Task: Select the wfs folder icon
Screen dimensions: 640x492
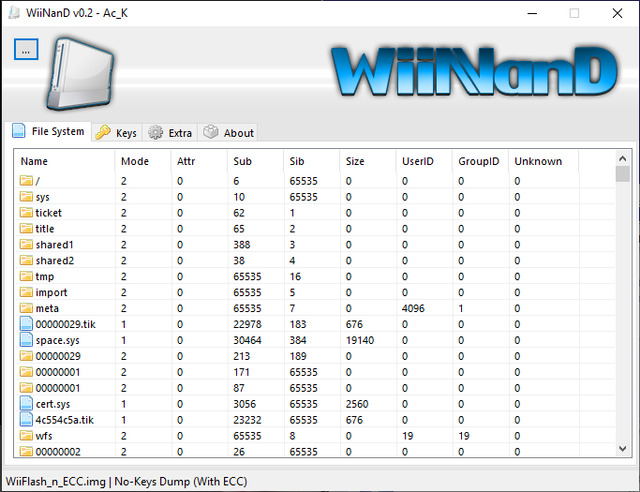Action: pos(26,435)
